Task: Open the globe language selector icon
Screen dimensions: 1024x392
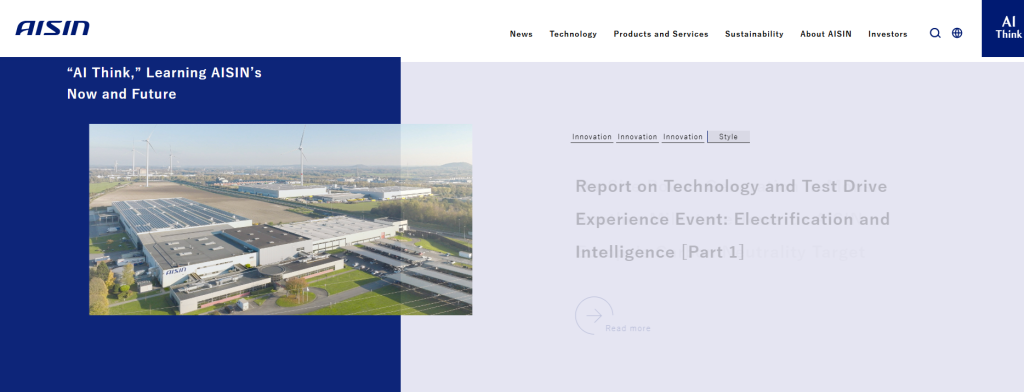Action: 957,33
